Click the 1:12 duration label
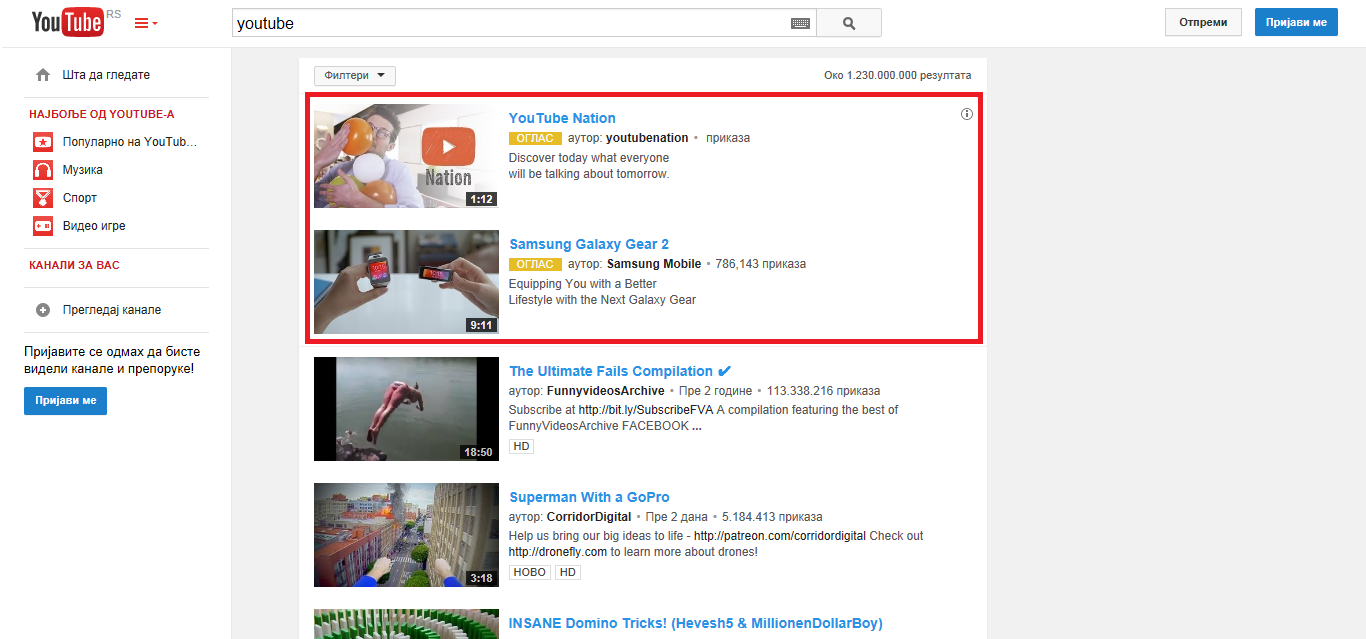The height and width of the screenshot is (639, 1366). (x=482, y=199)
